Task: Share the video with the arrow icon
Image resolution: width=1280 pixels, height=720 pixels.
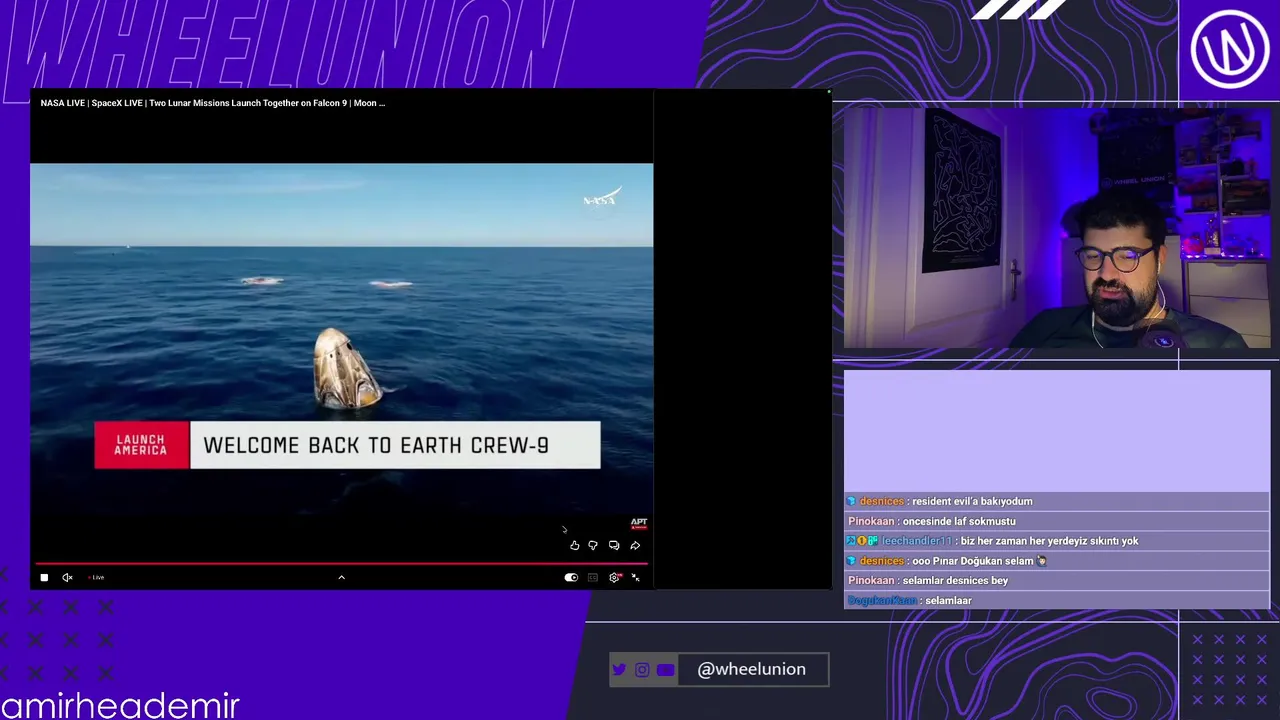Action: (635, 545)
